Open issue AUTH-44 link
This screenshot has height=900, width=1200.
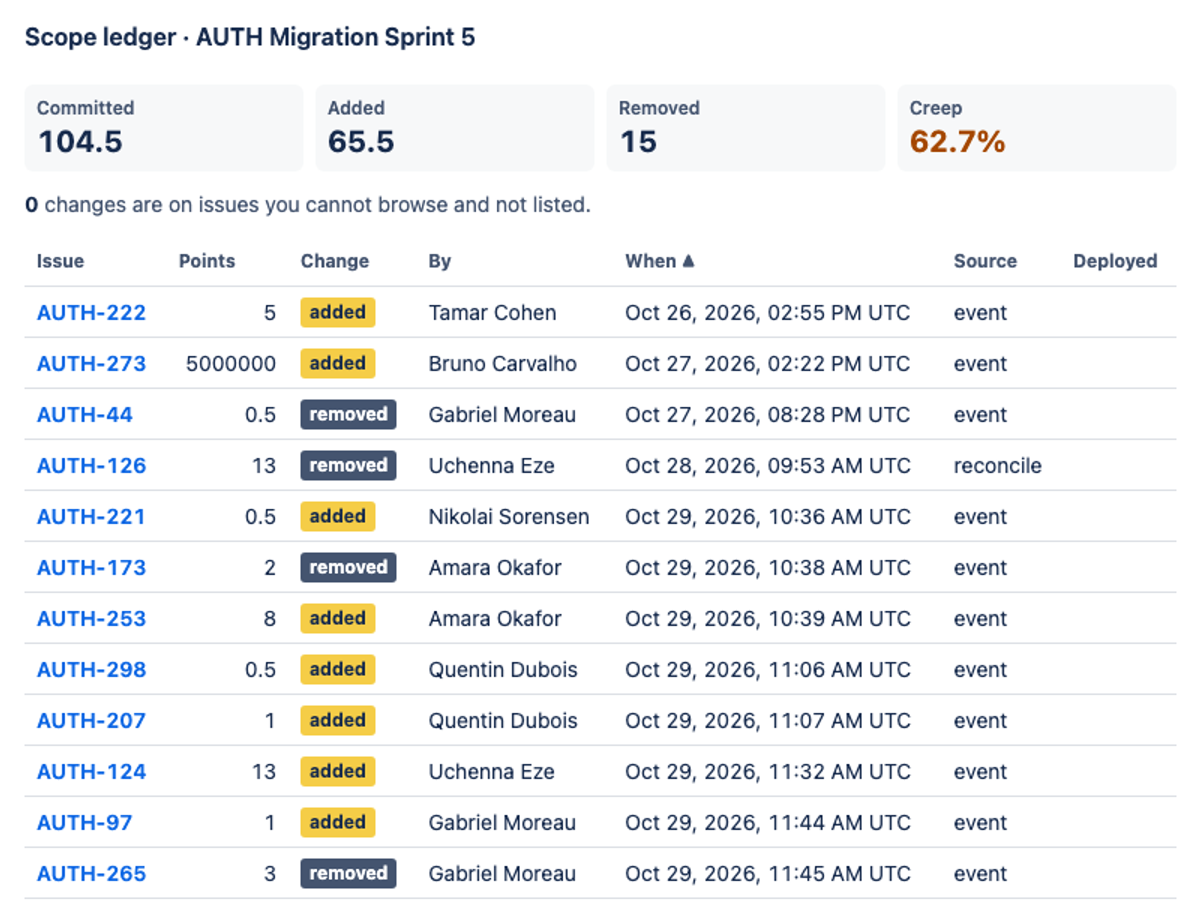(84, 414)
